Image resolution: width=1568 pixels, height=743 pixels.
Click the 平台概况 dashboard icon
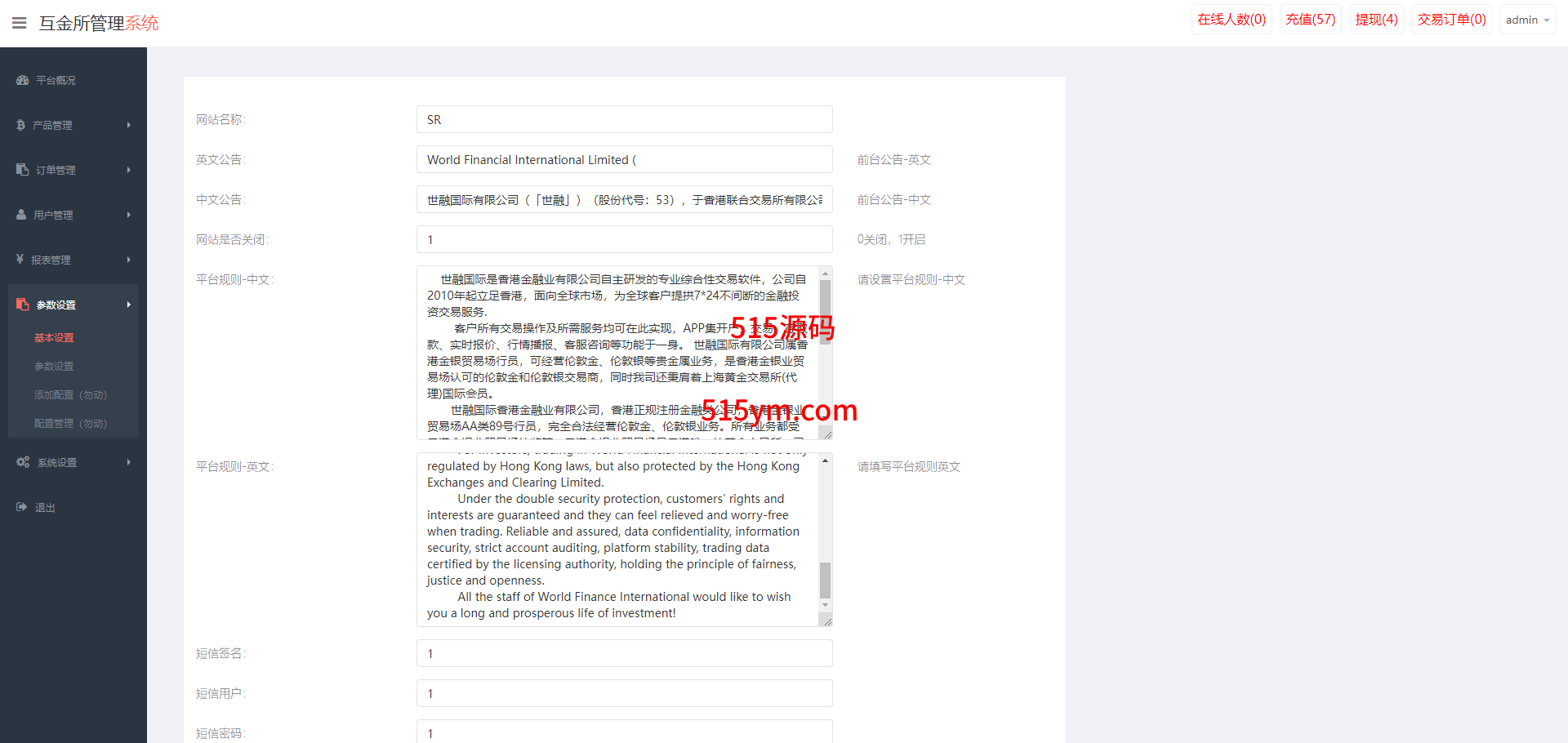coord(23,80)
